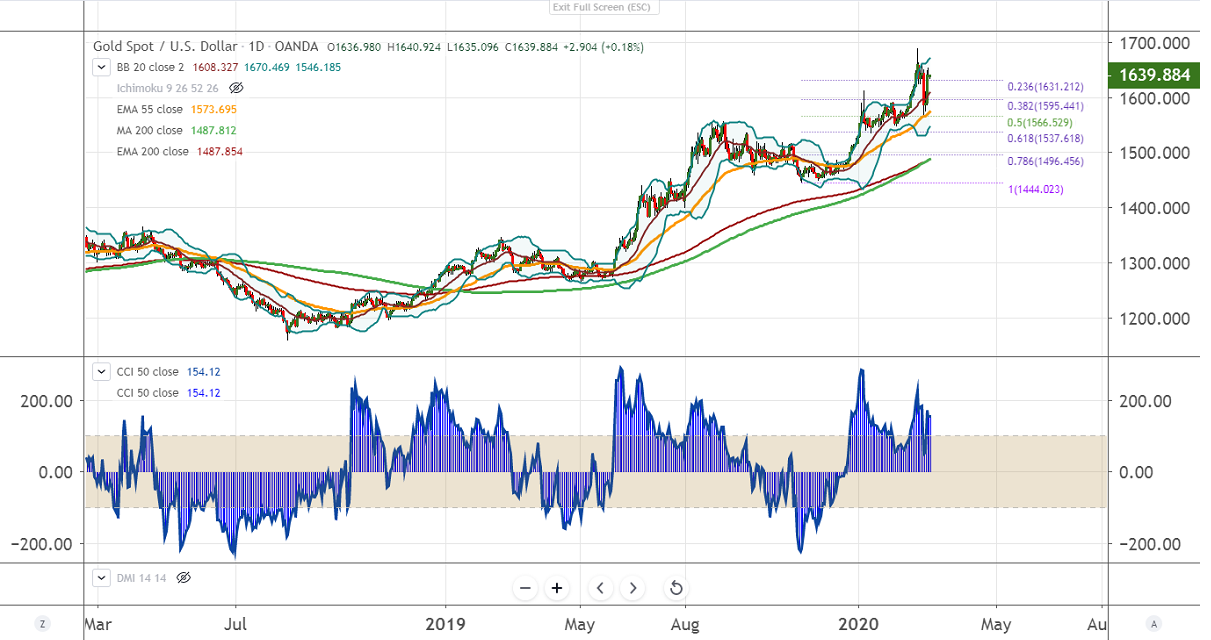Click the 2019 label on time axis

445,623
